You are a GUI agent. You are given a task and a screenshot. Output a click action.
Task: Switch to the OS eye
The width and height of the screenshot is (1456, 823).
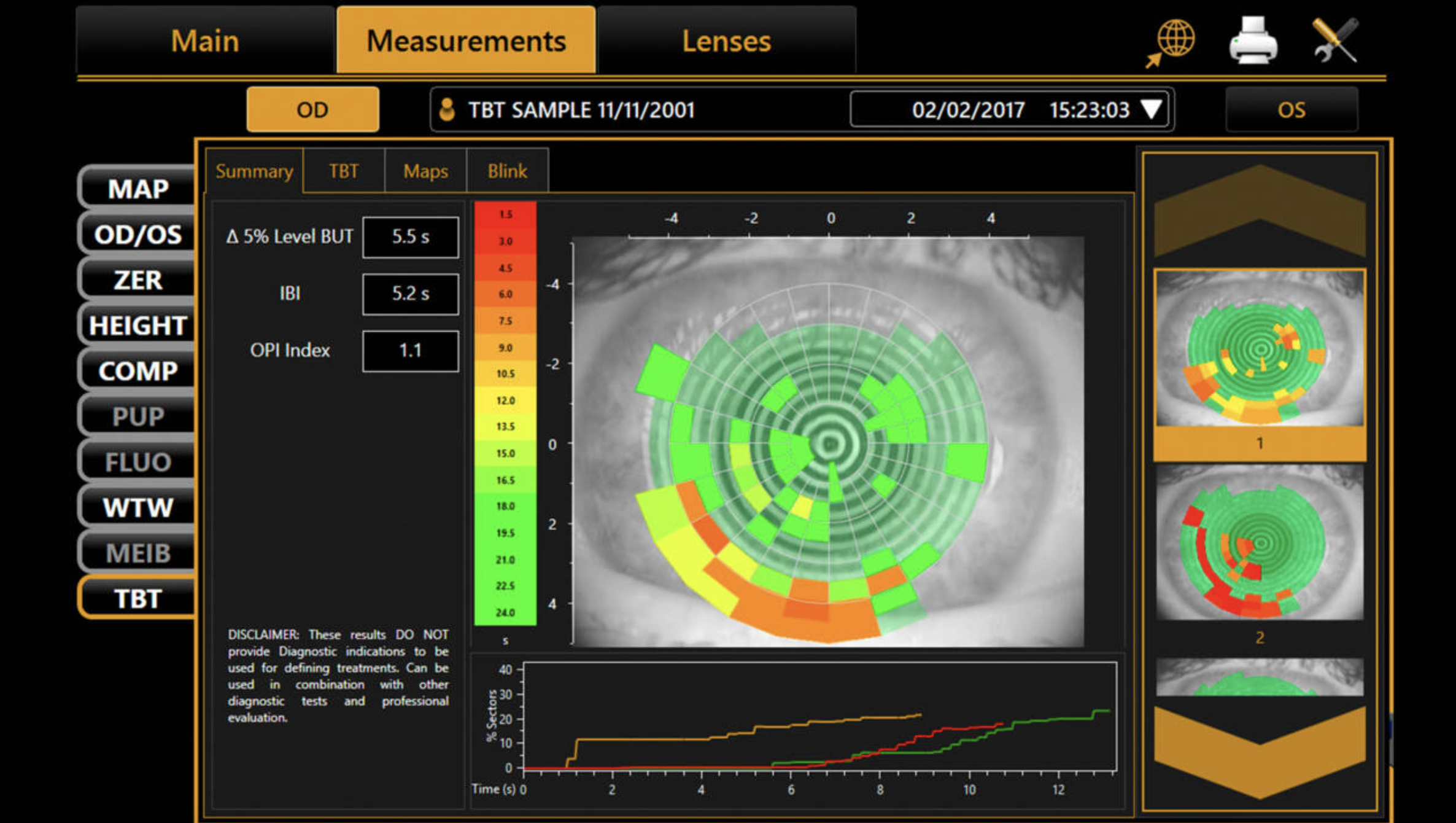(x=1291, y=110)
